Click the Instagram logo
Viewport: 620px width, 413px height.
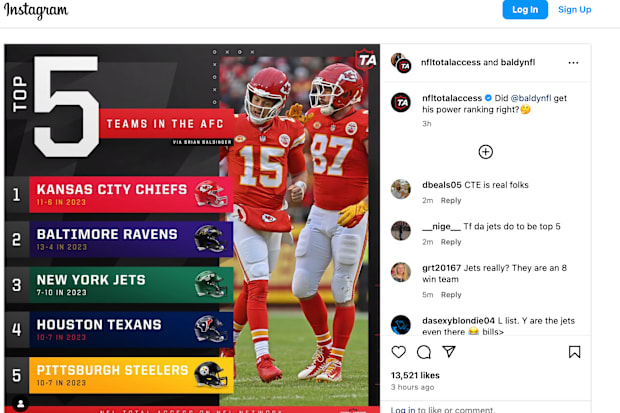35,11
